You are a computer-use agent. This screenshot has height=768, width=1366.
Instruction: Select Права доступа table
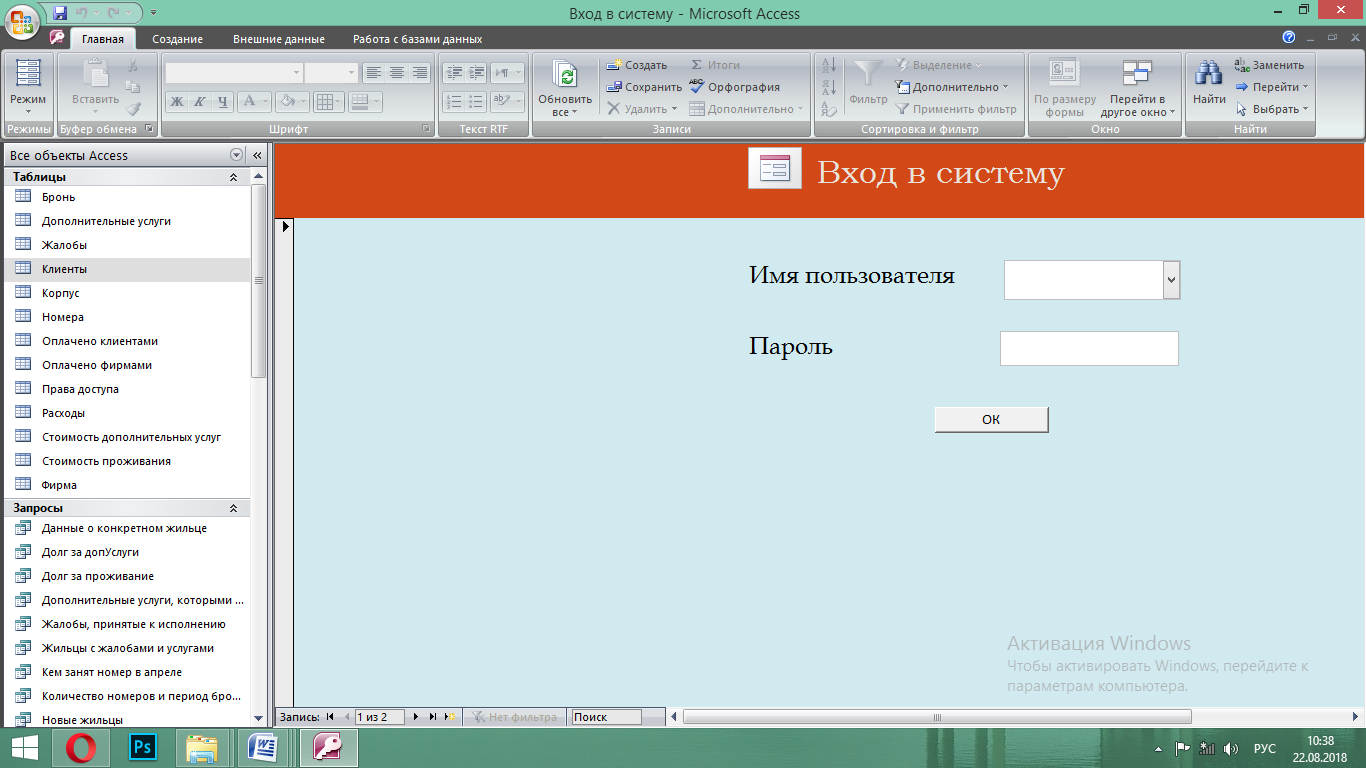[126, 389]
